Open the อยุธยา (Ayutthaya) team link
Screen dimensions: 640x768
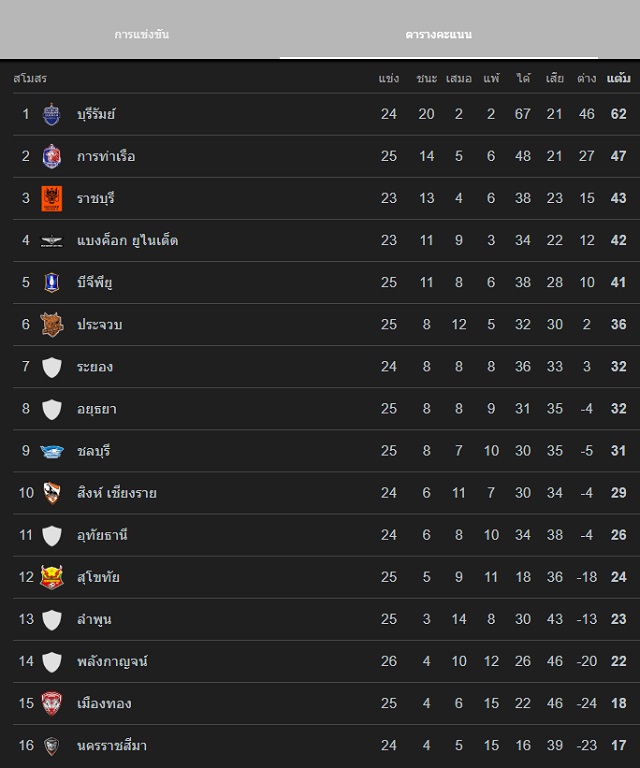pos(97,409)
